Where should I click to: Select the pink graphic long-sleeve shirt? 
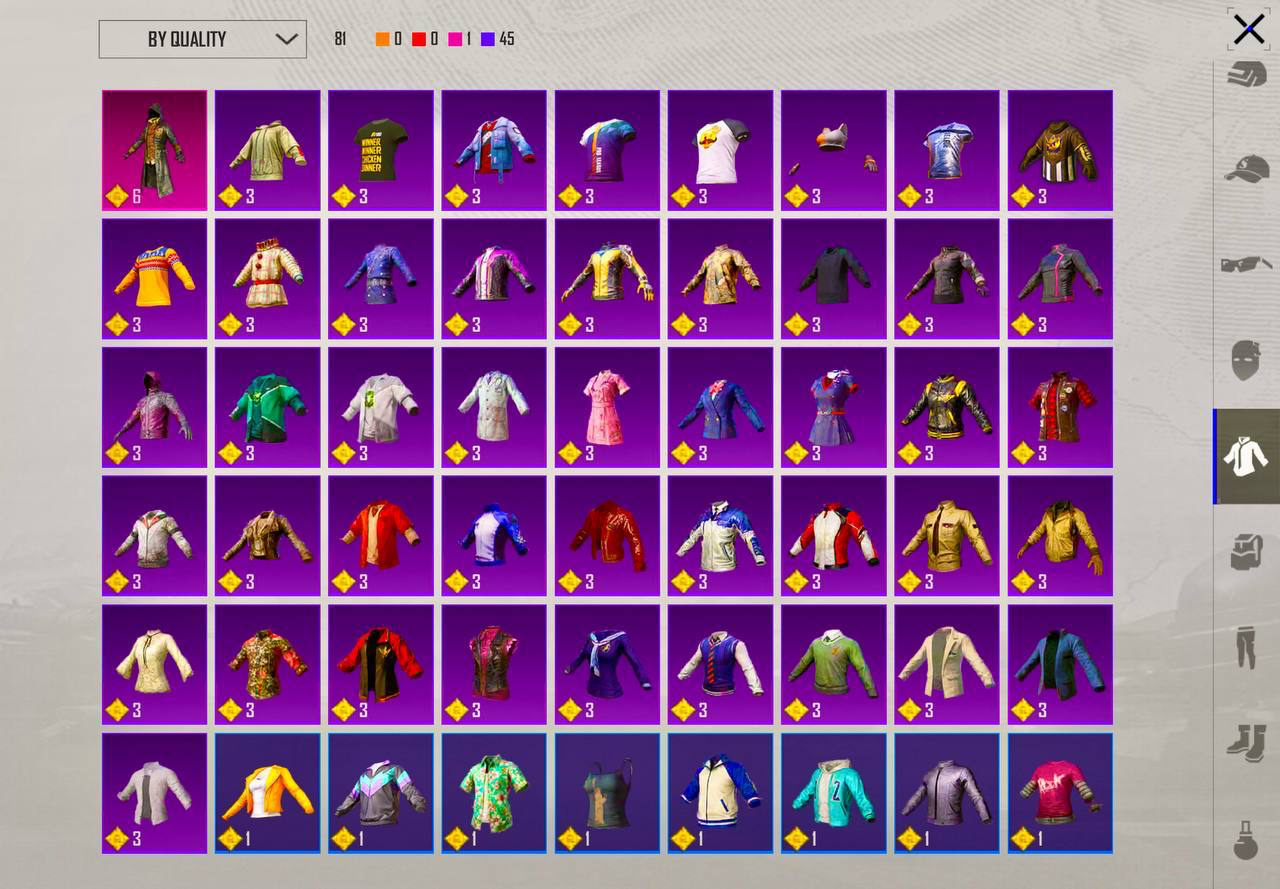pos(1060,793)
